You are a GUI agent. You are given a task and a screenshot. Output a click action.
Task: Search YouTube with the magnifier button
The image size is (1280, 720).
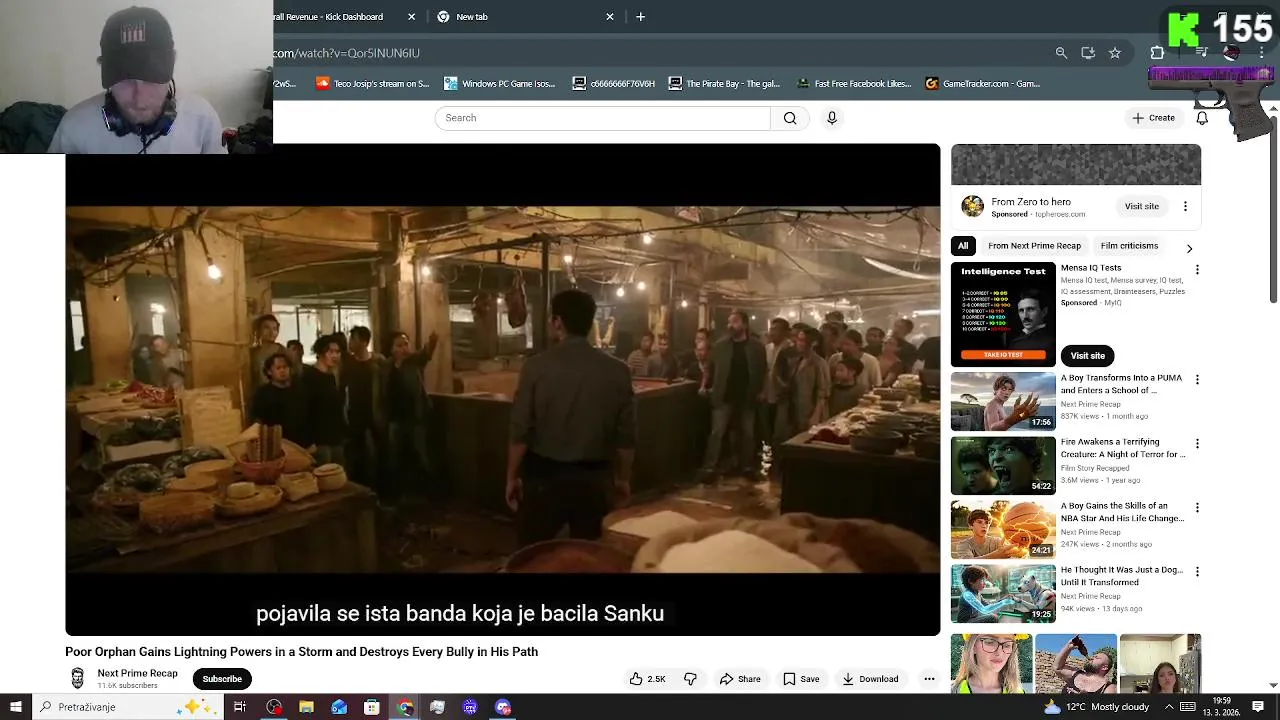click(x=790, y=118)
